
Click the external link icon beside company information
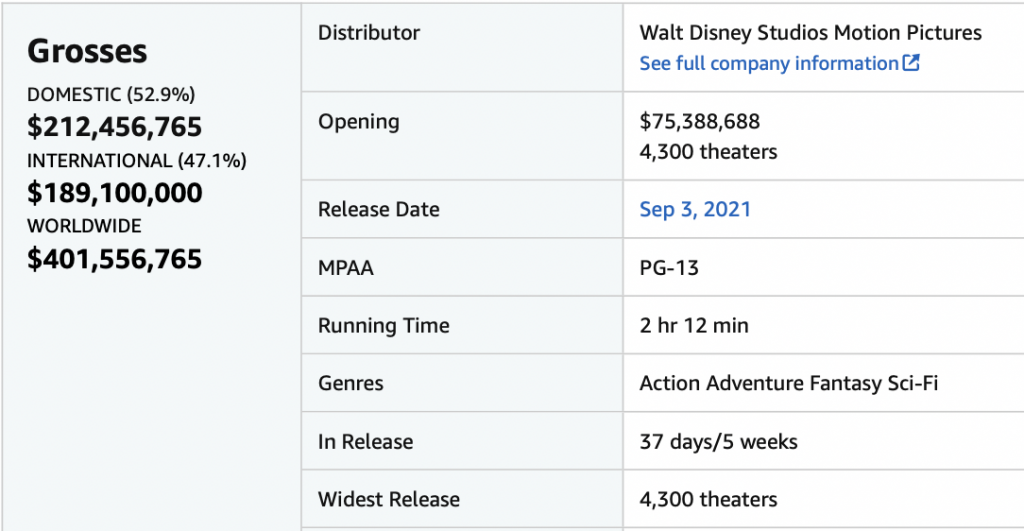pyautogui.click(x=911, y=63)
